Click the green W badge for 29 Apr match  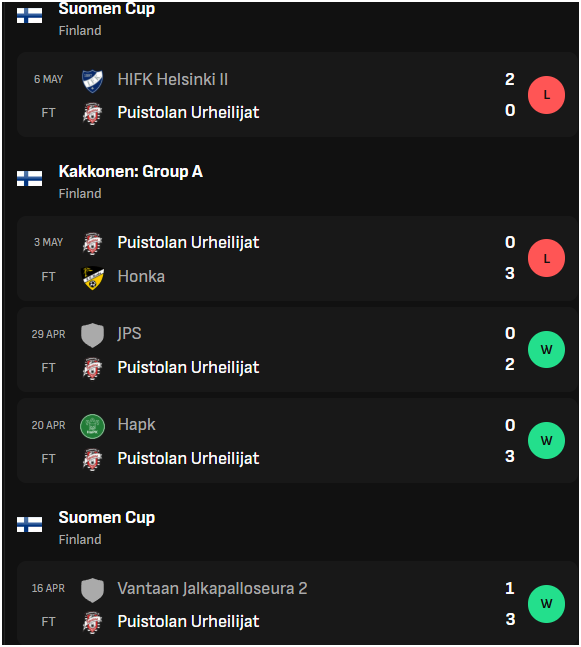point(546,349)
